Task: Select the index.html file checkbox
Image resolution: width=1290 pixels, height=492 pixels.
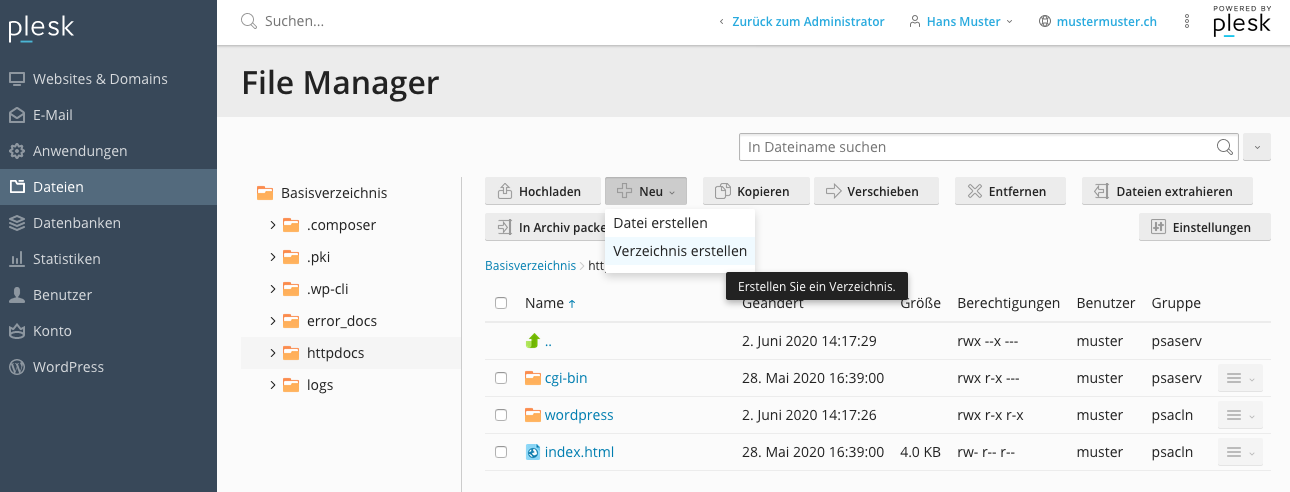Action: (501, 452)
